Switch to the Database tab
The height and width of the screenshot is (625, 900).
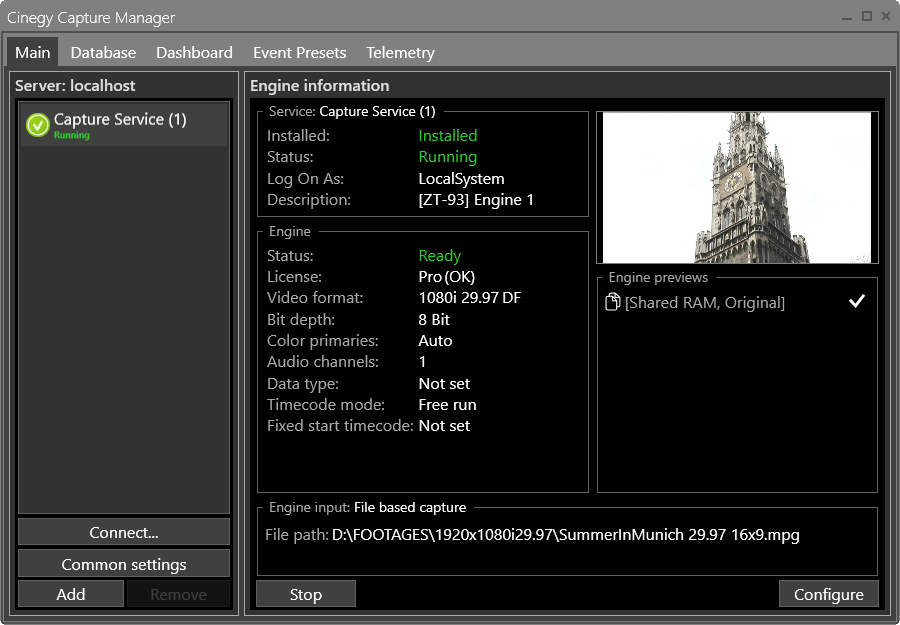coord(103,52)
